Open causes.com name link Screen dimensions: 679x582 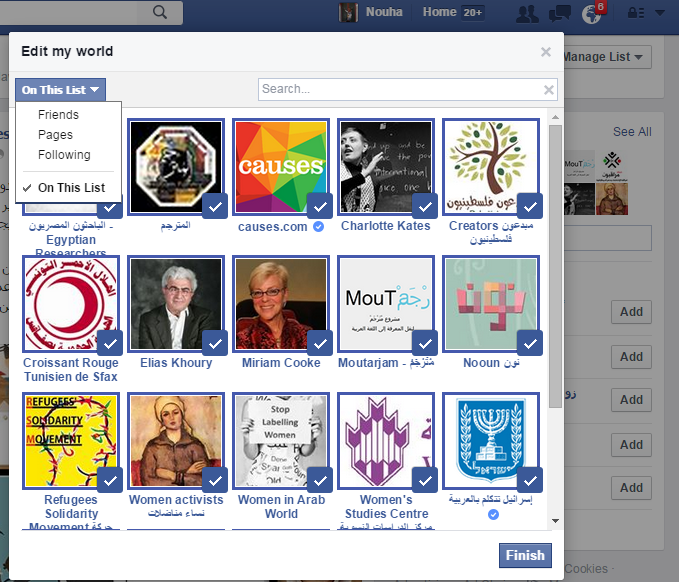coord(272,226)
